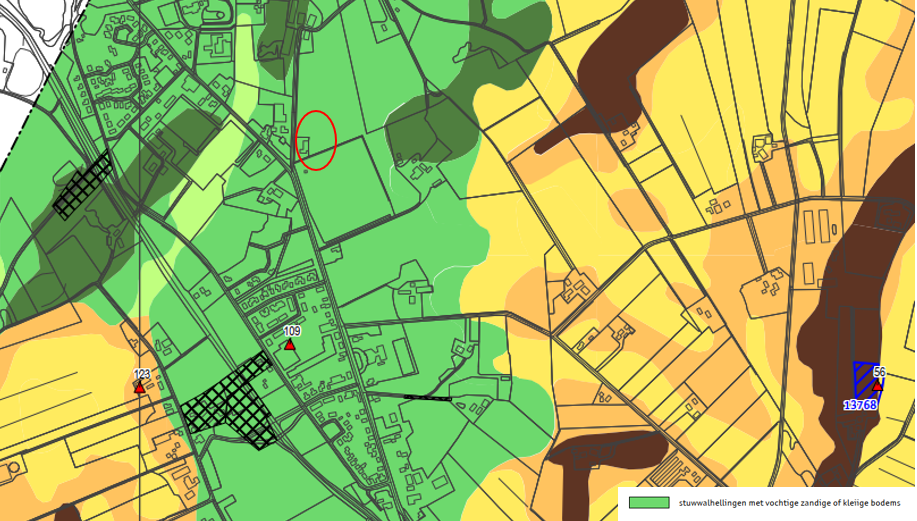The width and height of the screenshot is (917, 521).
Task: Click the red triangle marker labeled 109
Action: (x=289, y=345)
